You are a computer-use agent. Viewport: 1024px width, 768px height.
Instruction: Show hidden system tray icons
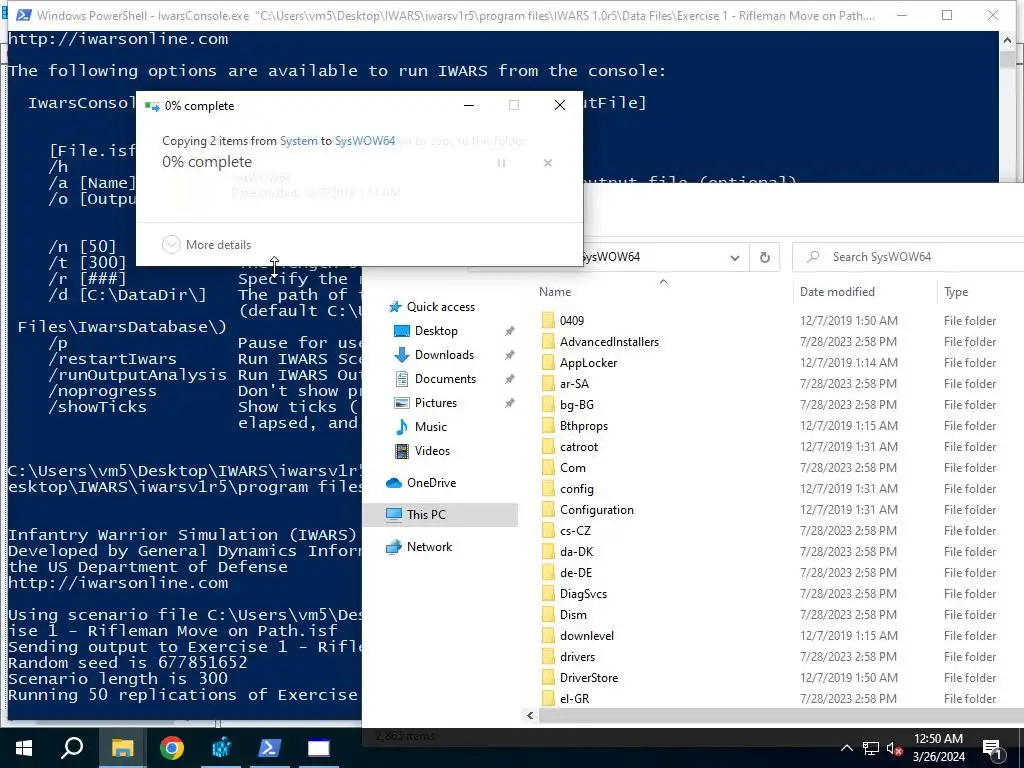pos(846,748)
